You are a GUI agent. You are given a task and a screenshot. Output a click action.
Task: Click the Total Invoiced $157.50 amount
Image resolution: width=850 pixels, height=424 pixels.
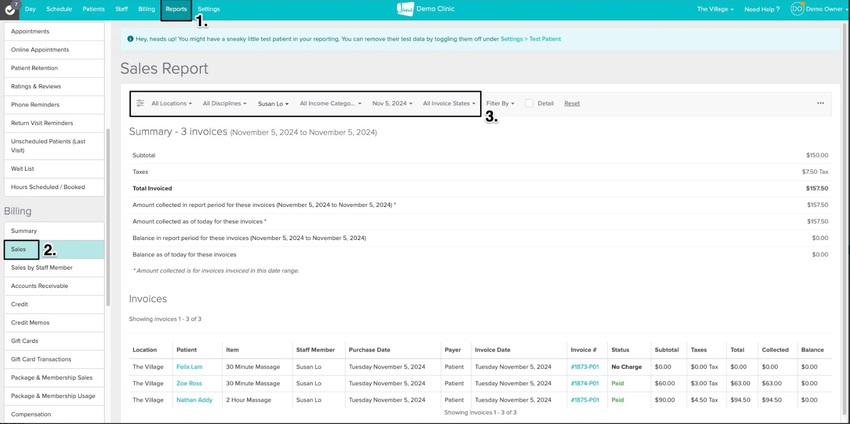point(817,189)
